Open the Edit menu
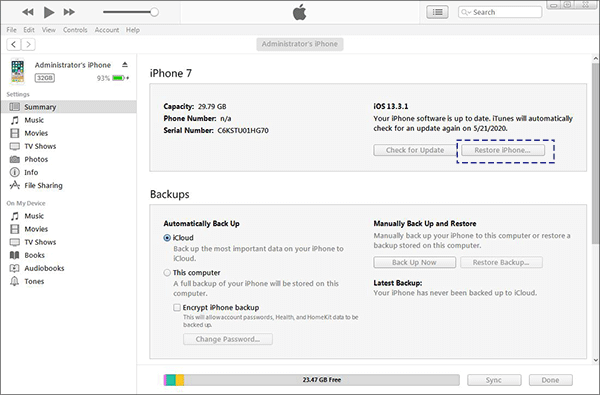Screen dimensions: 600x395 [x=29, y=30]
